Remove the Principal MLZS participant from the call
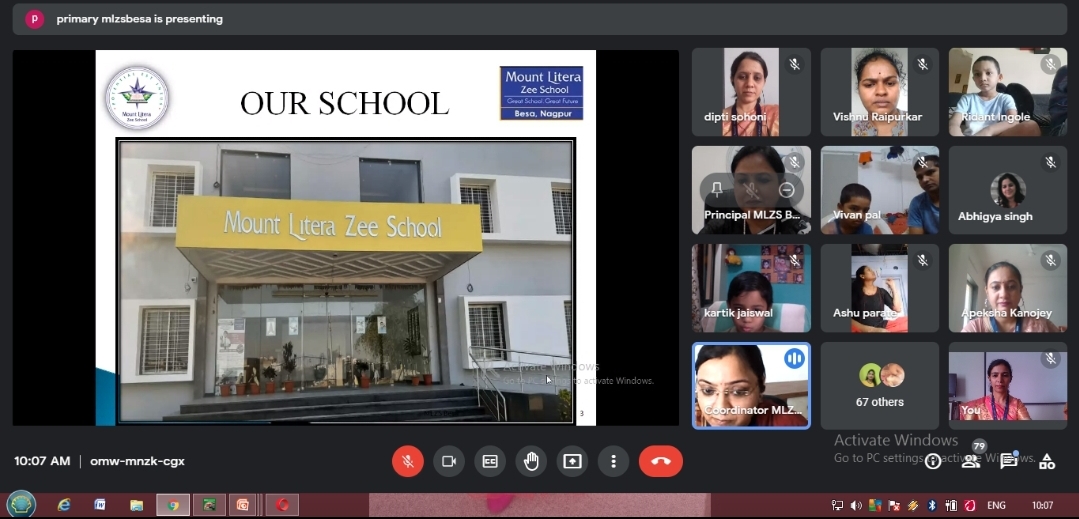This screenshot has height=519, width=1079. tap(787, 190)
